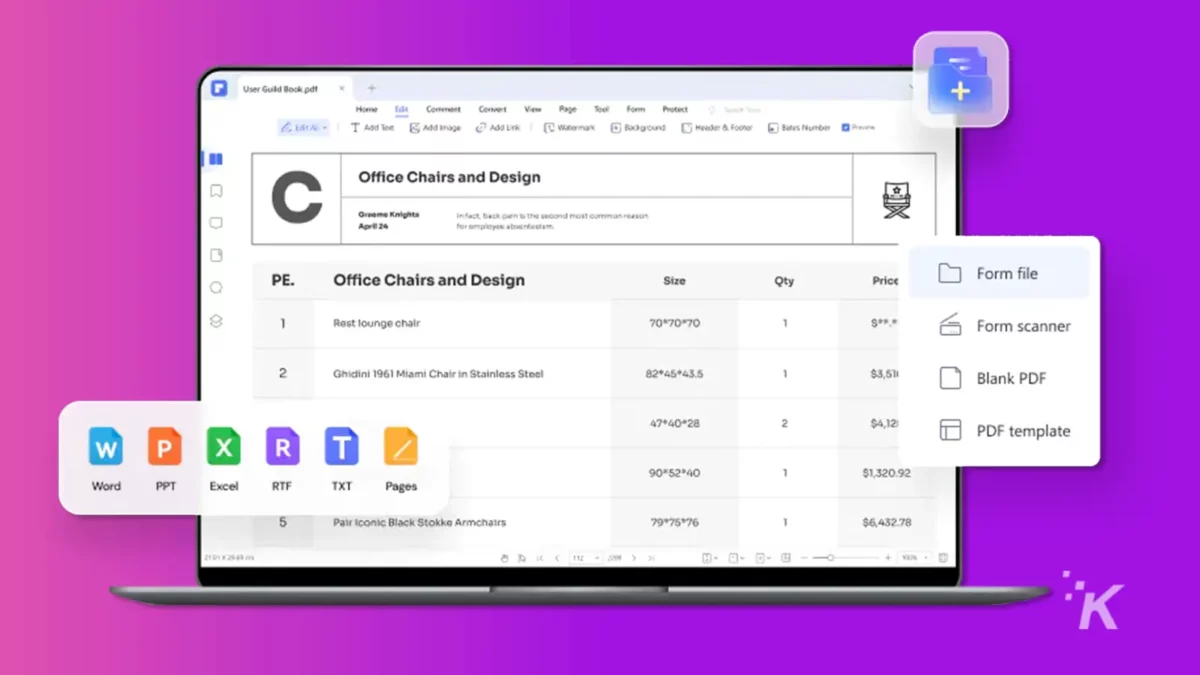This screenshot has width=1200, height=675.
Task: Select the Rest lounge chair table cell
Action: (377, 324)
